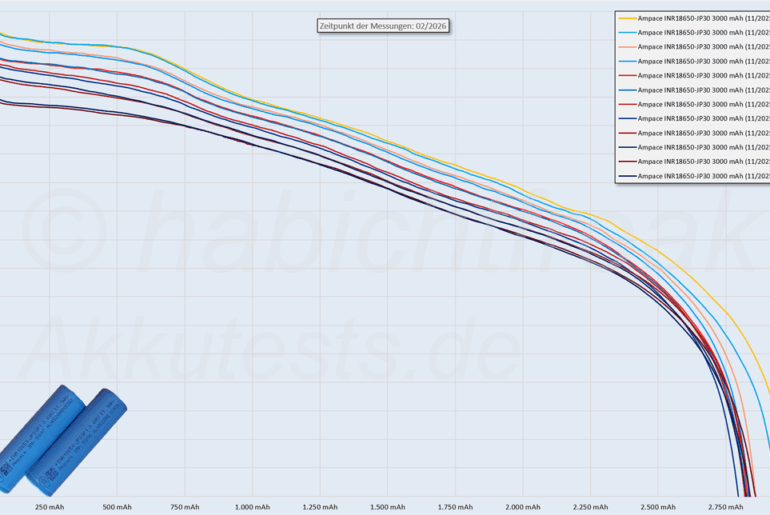The image size is (770, 515).
Task: Select the 2.750 mAh tick label
Action: pyautogui.click(x=724, y=507)
